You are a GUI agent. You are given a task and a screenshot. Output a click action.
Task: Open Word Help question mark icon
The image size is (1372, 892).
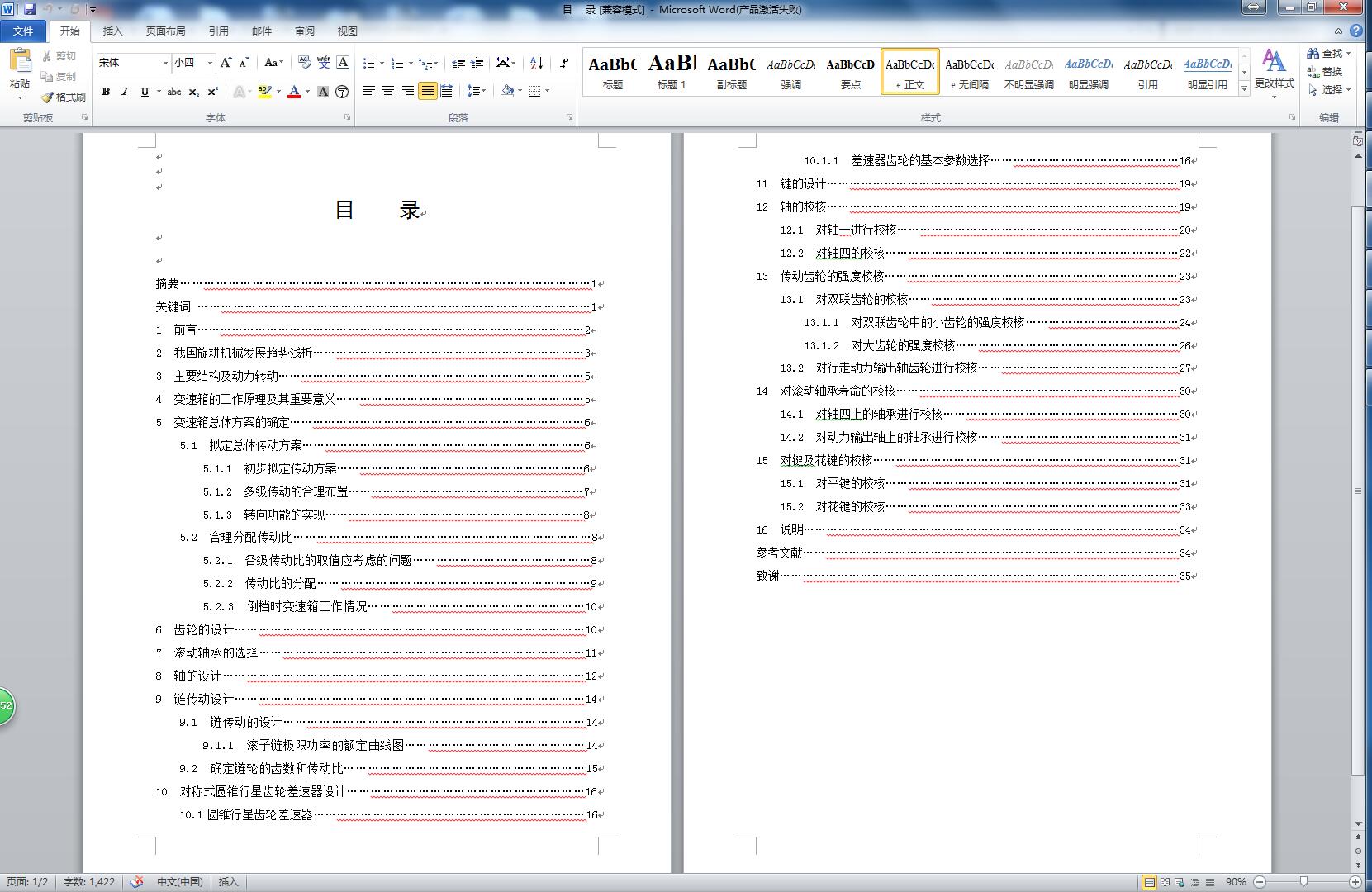click(1356, 31)
